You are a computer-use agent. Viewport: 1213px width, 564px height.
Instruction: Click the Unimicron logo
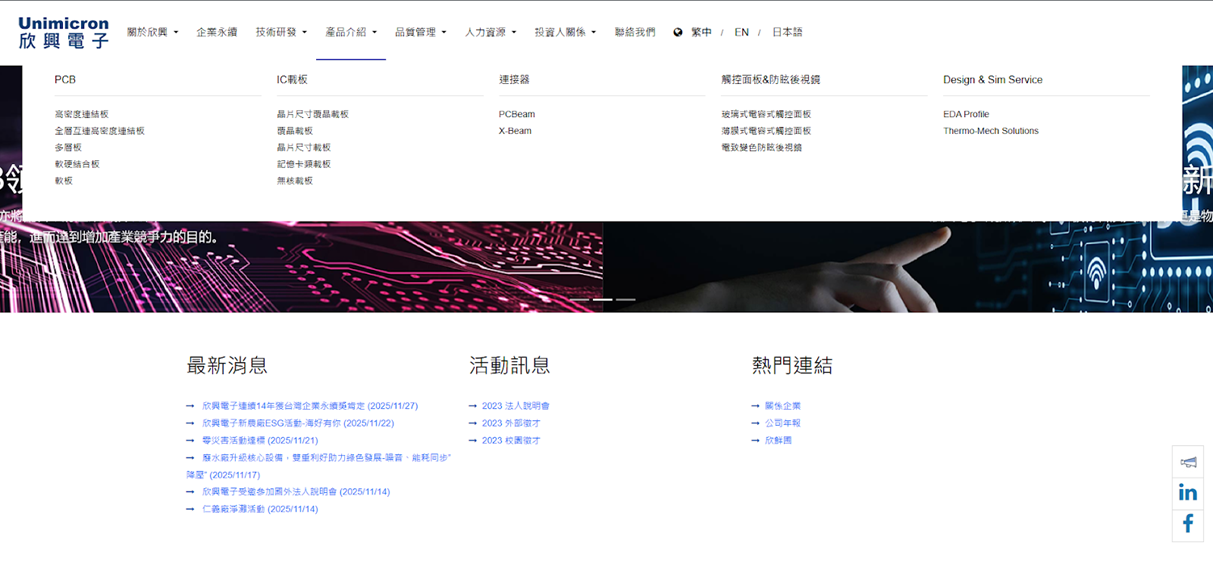(x=63, y=32)
